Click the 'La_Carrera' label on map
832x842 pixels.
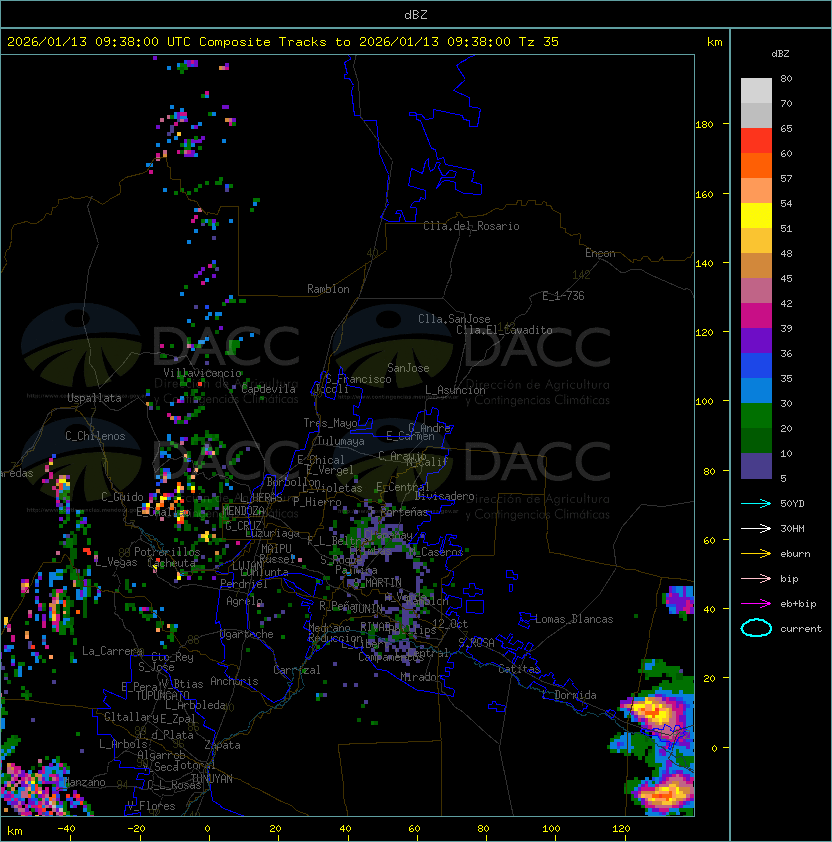(113, 651)
